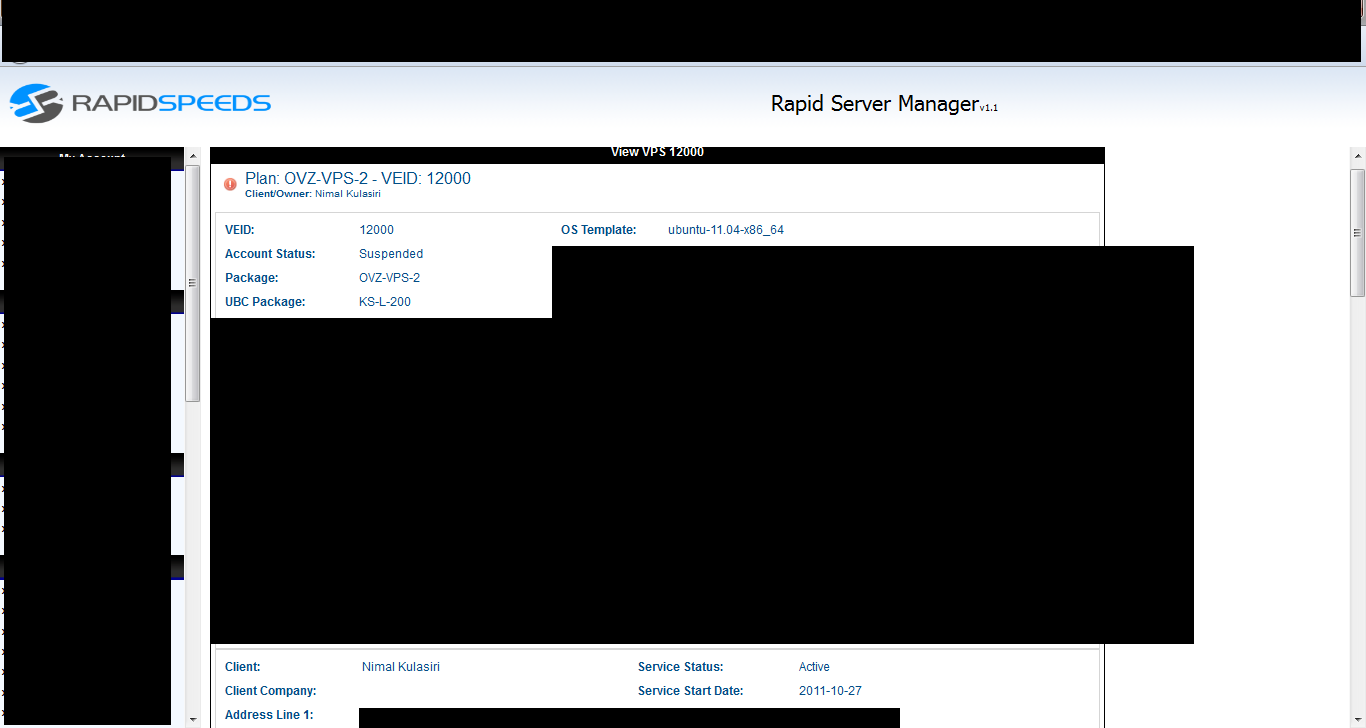Click the Suspended account status value
The height and width of the screenshot is (728, 1366).
391,254
